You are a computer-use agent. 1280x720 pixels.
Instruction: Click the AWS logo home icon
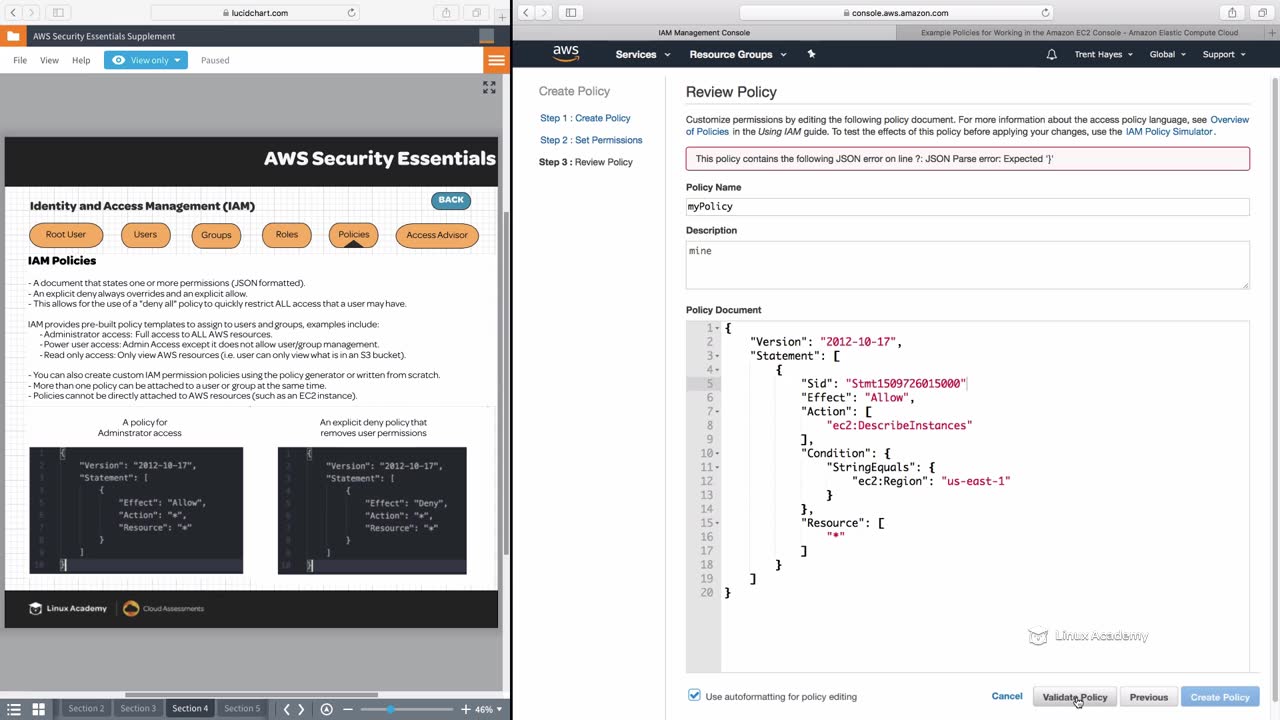click(x=566, y=54)
